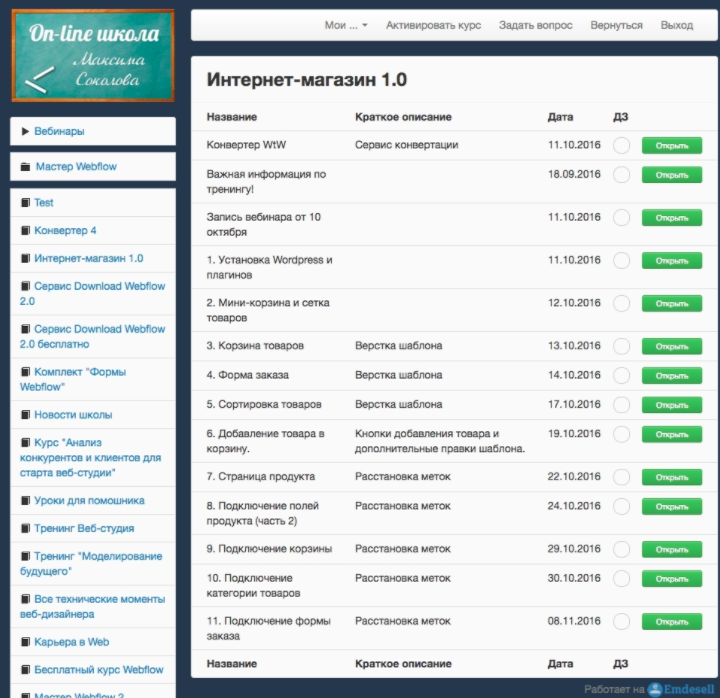Click book icon beside Уроки для помошника

[x=26, y=501]
